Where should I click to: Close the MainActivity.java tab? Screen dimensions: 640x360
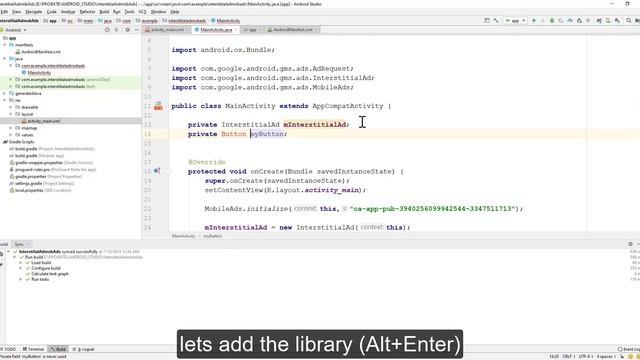(236, 30)
